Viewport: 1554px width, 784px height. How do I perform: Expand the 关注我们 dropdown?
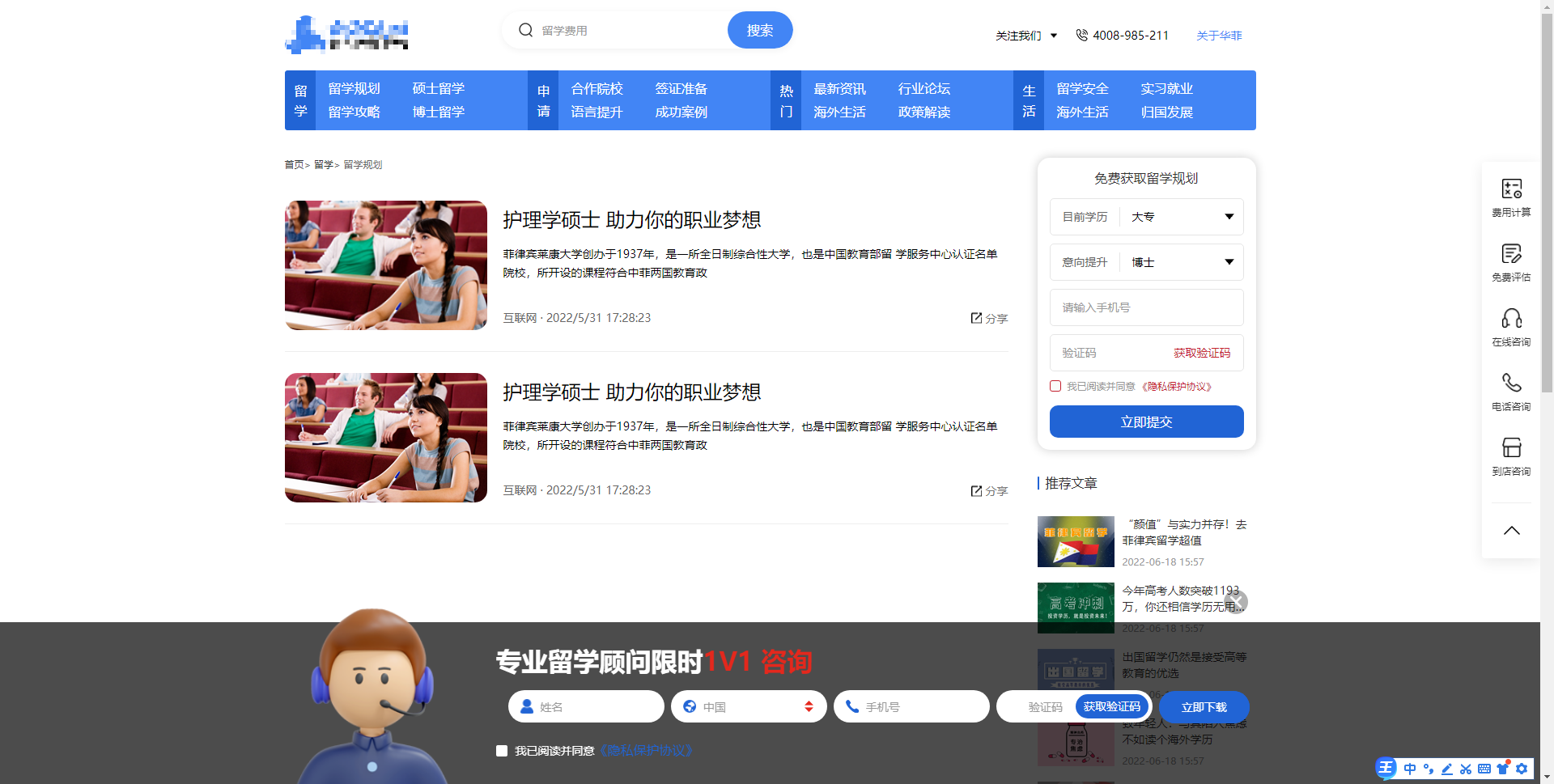(1026, 36)
